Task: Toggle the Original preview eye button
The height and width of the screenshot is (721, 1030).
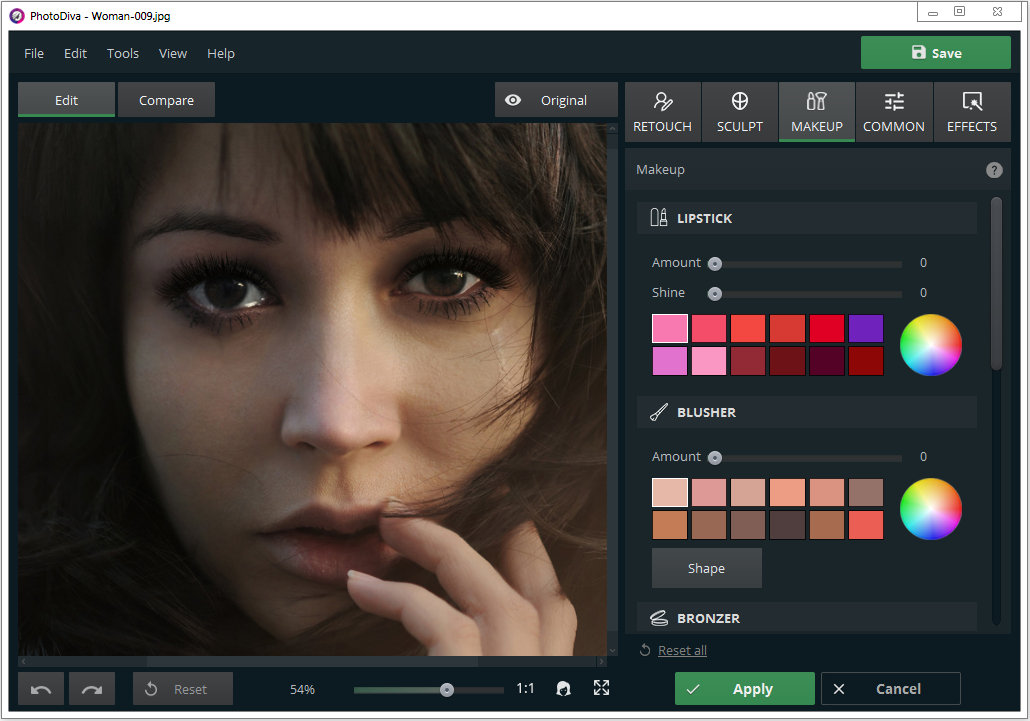Action: click(x=556, y=100)
